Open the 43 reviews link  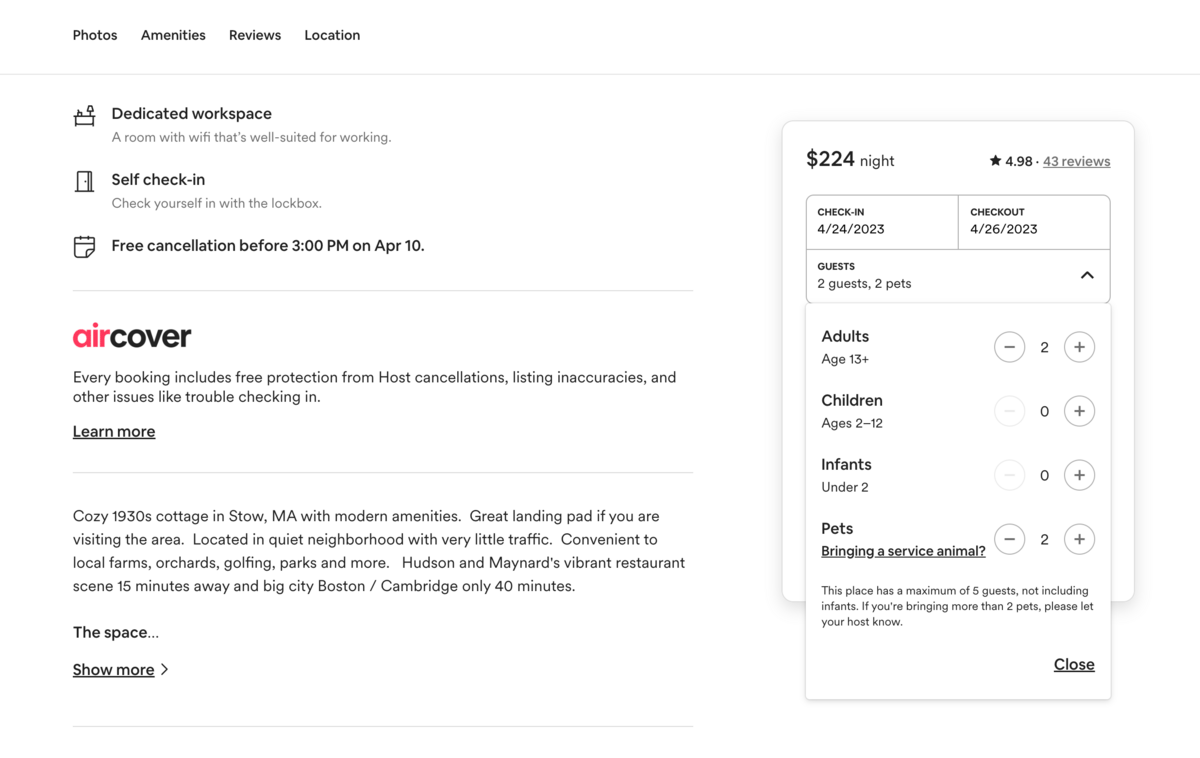point(1076,161)
